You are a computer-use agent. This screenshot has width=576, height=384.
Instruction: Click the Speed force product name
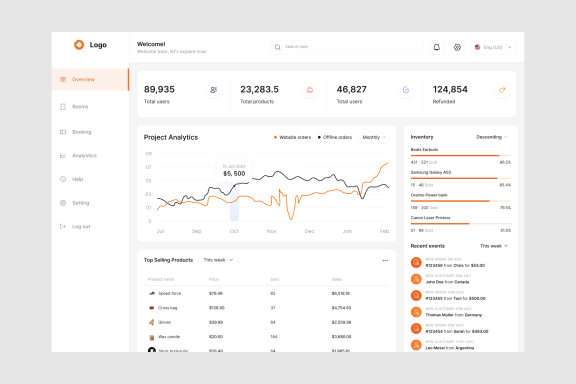pyautogui.click(x=169, y=293)
